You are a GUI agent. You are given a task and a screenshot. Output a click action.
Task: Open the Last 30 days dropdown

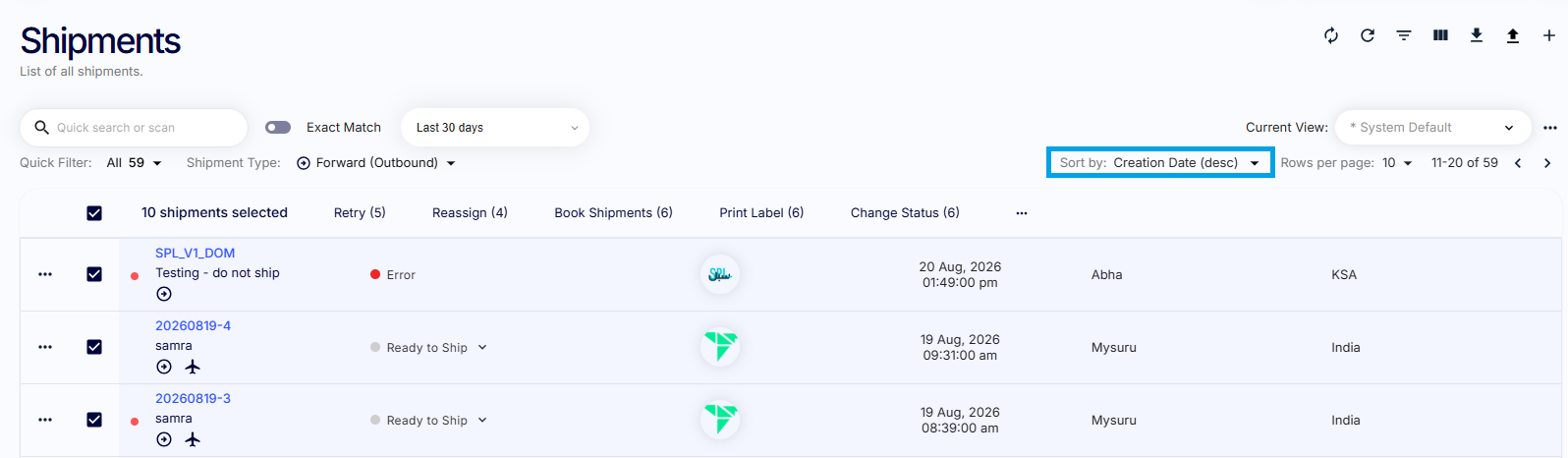[x=495, y=128]
